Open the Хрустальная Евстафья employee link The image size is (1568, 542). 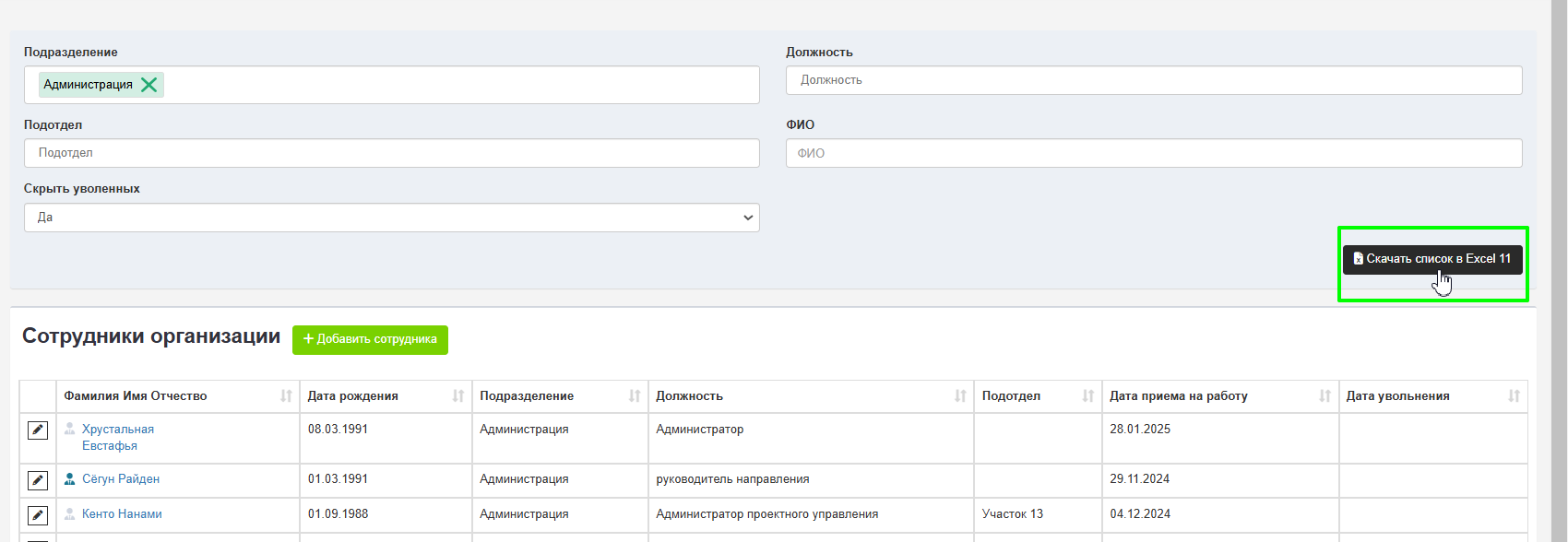click(118, 438)
